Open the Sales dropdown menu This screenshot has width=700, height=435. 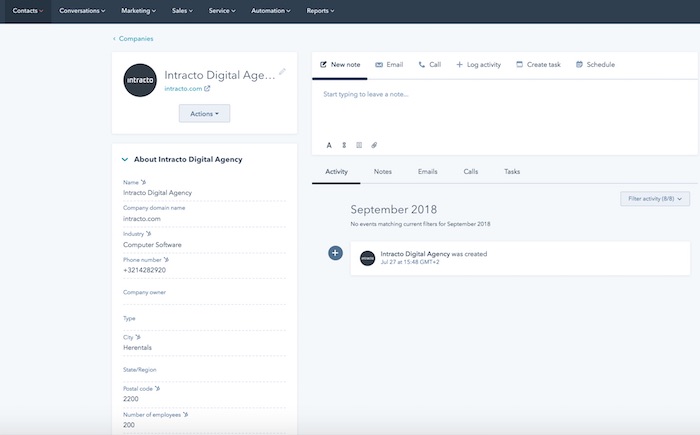tap(182, 11)
